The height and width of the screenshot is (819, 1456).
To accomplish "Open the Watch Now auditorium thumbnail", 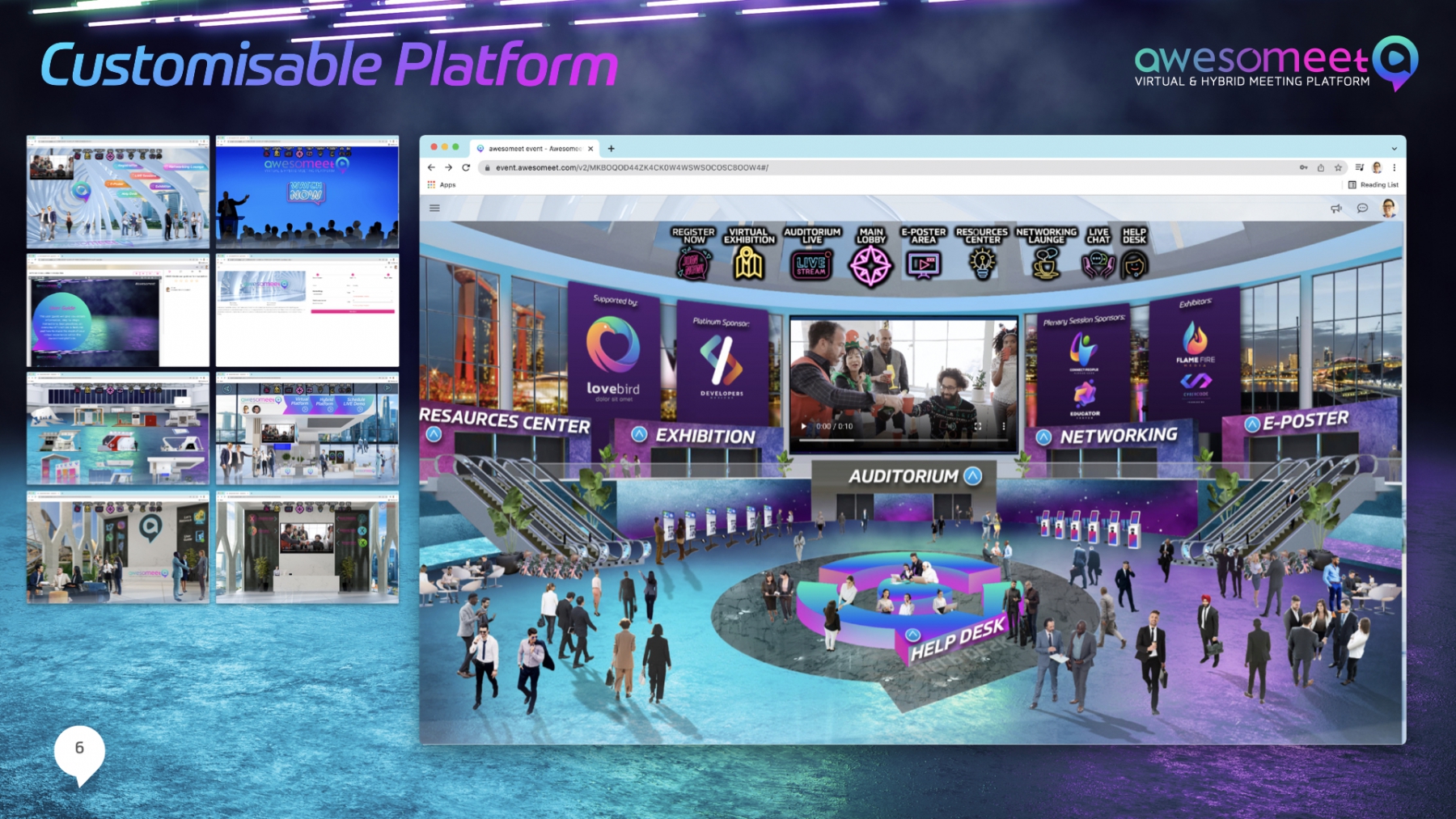I will pyautogui.click(x=307, y=192).
